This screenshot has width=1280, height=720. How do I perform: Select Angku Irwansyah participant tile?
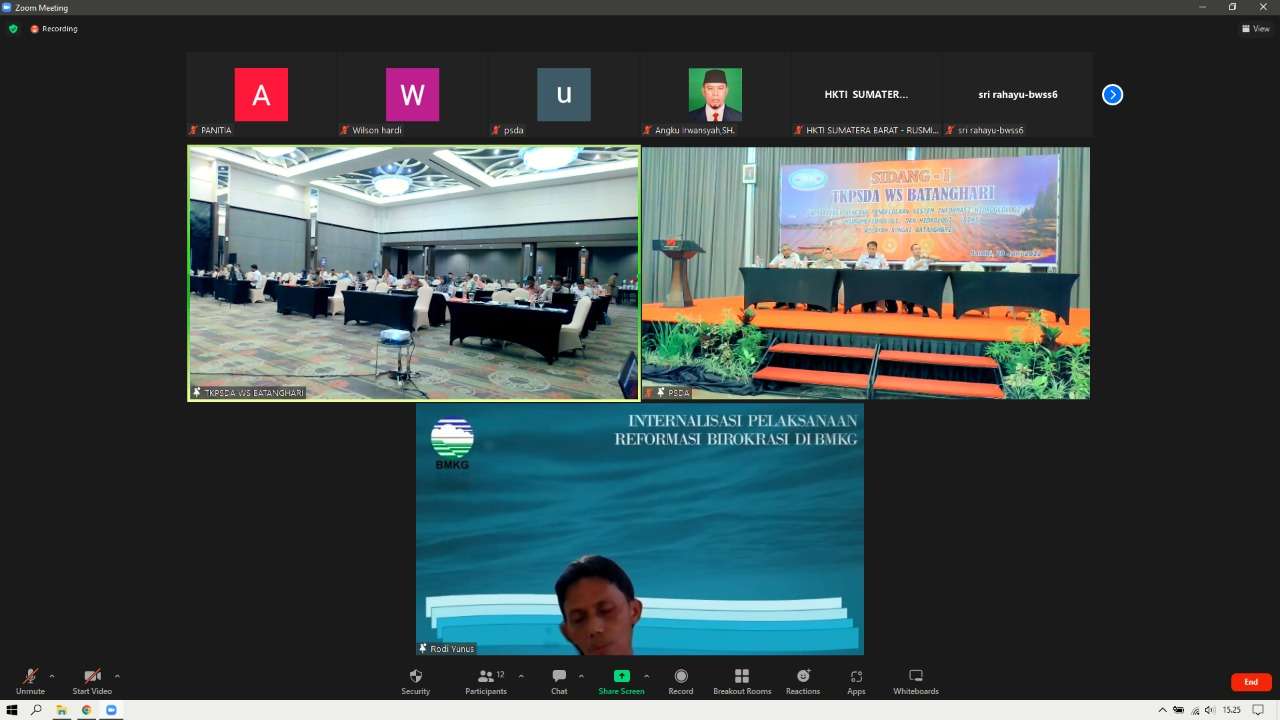[x=715, y=95]
